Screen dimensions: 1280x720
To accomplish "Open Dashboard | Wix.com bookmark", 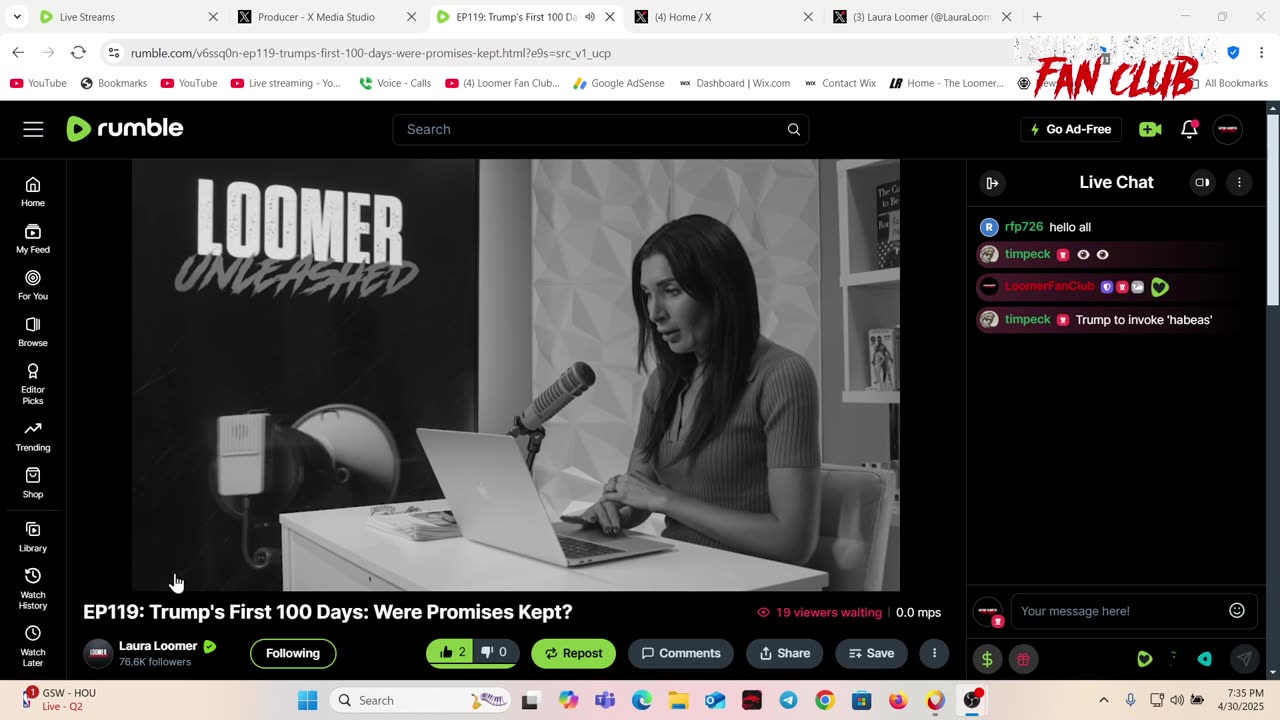I will (735, 83).
